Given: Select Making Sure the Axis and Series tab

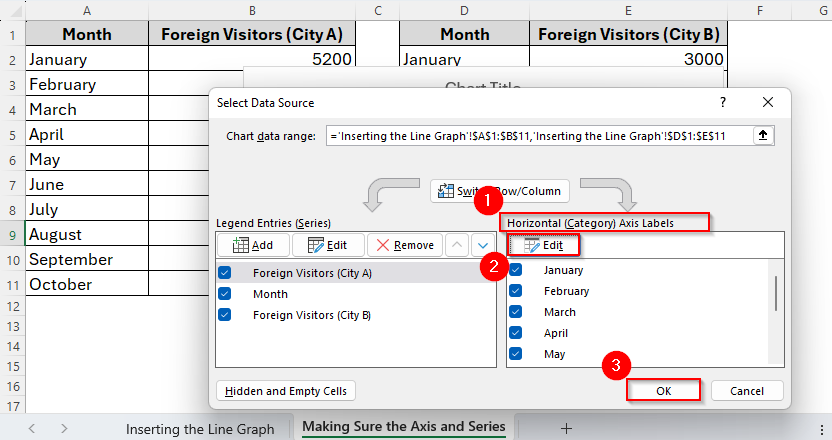Looking at the screenshot, I should (404, 427).
